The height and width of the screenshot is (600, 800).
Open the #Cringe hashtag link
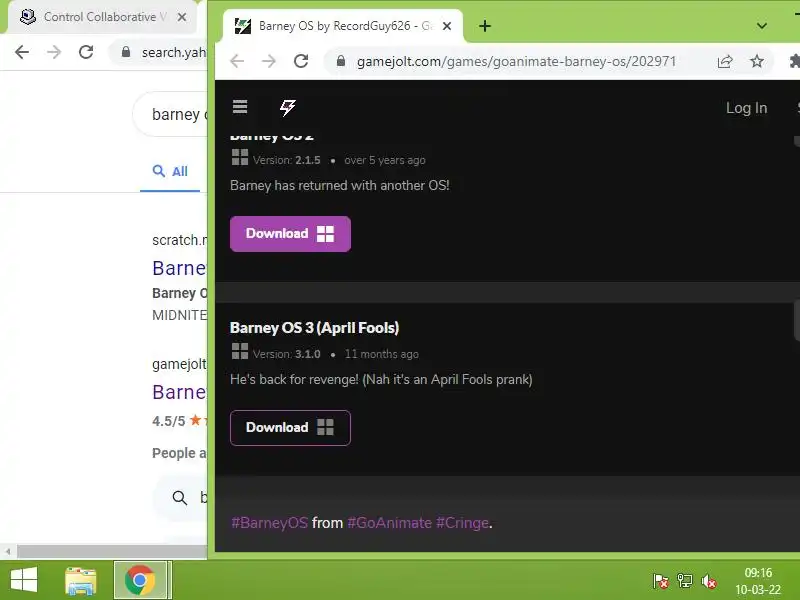(x=462, y=523)
